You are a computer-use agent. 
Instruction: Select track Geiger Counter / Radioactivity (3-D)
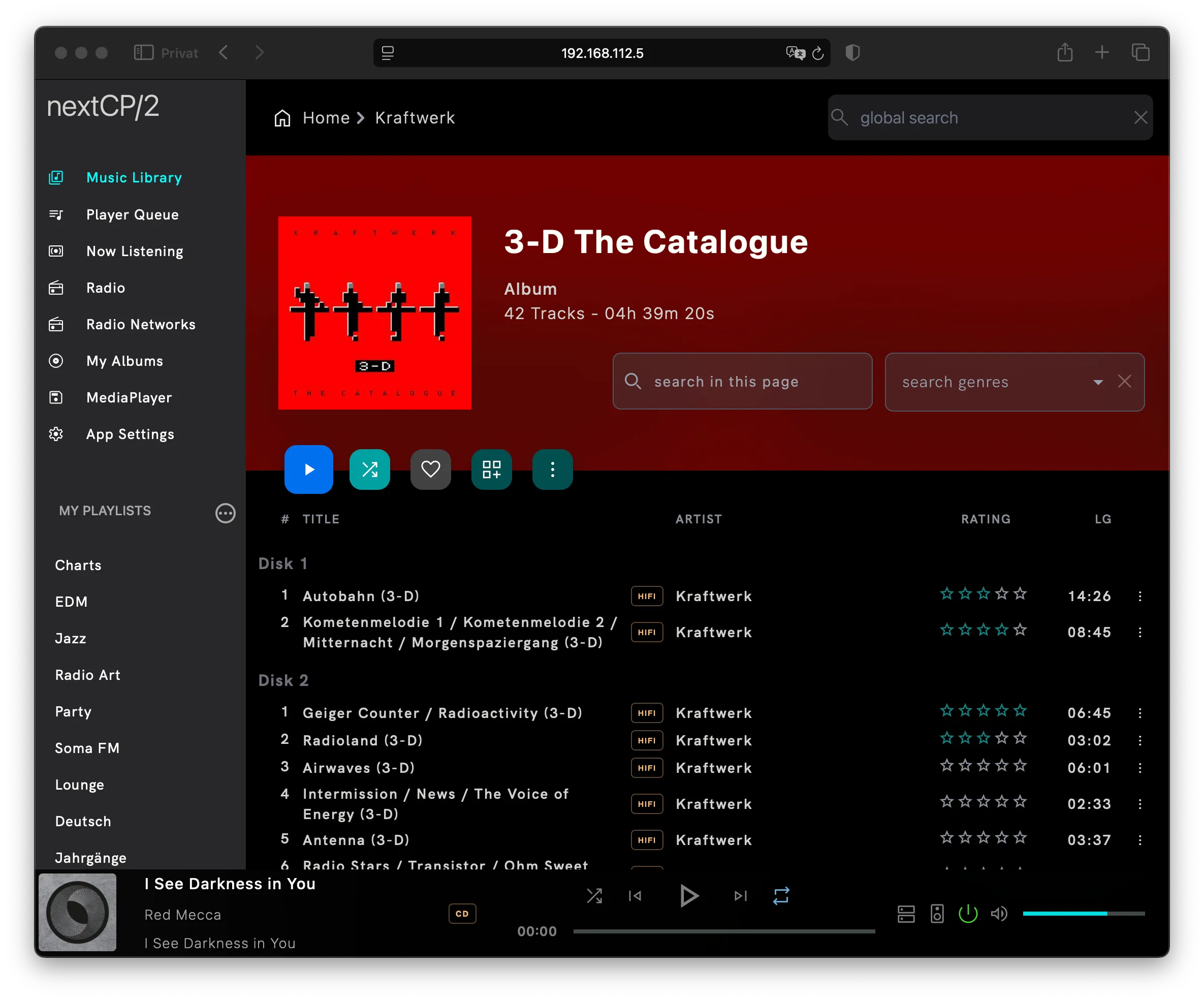(x=442, y=713)
